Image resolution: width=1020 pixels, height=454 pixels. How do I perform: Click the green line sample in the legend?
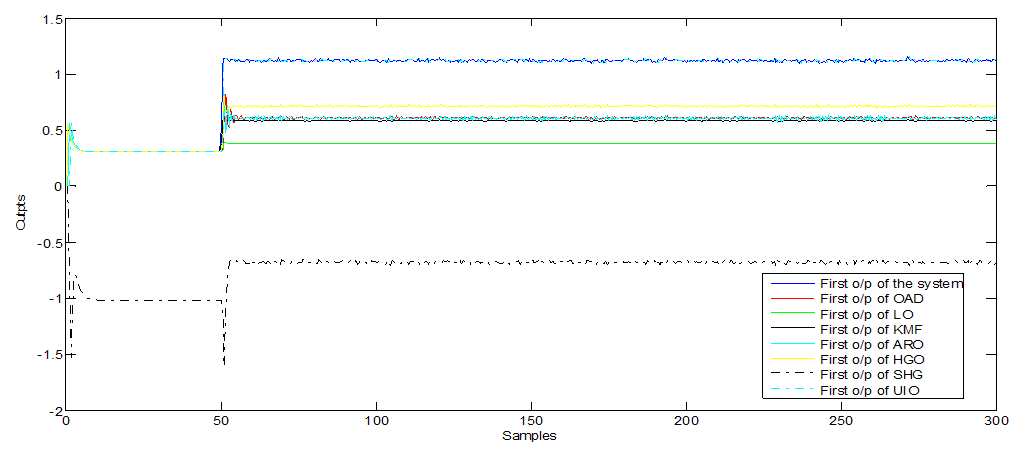(x=790, y=313)
